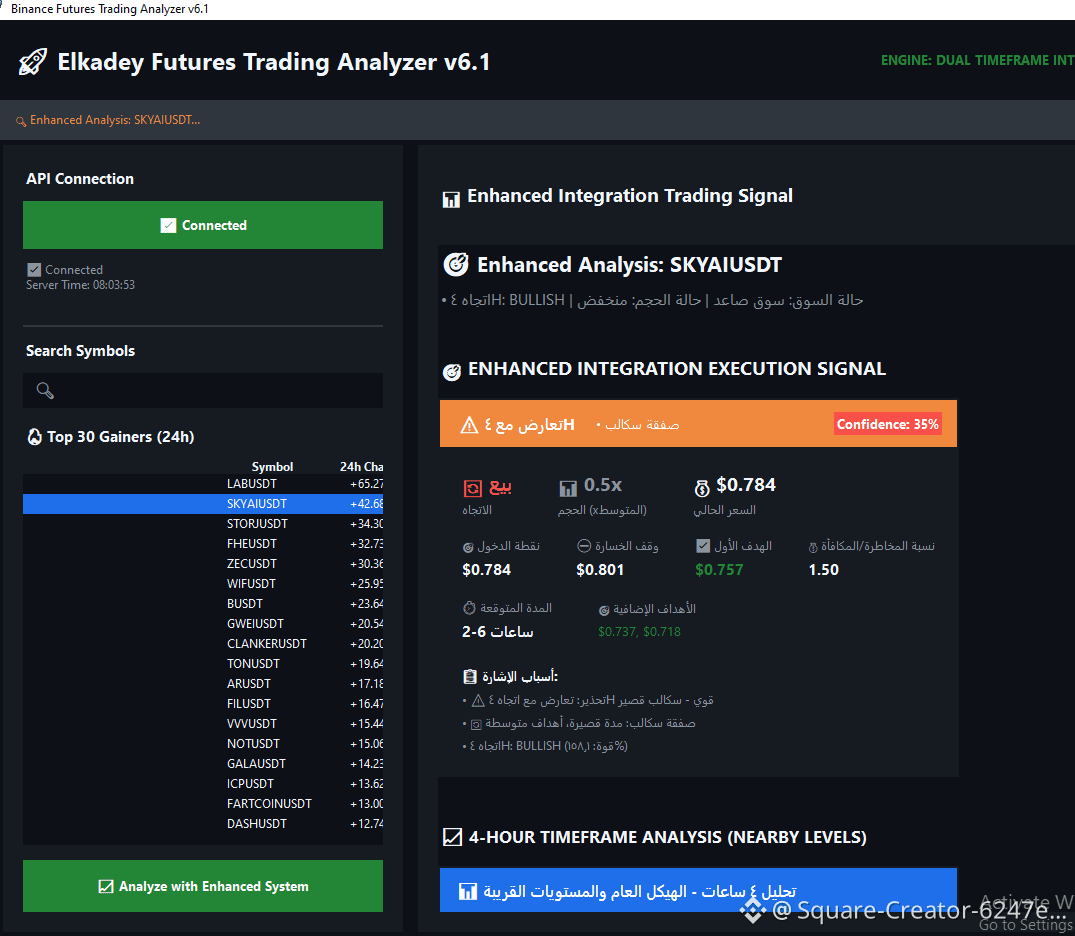Select WIFUSDT in the gainers list
This screenshot has height=936, width=1075.
point(203,584)
